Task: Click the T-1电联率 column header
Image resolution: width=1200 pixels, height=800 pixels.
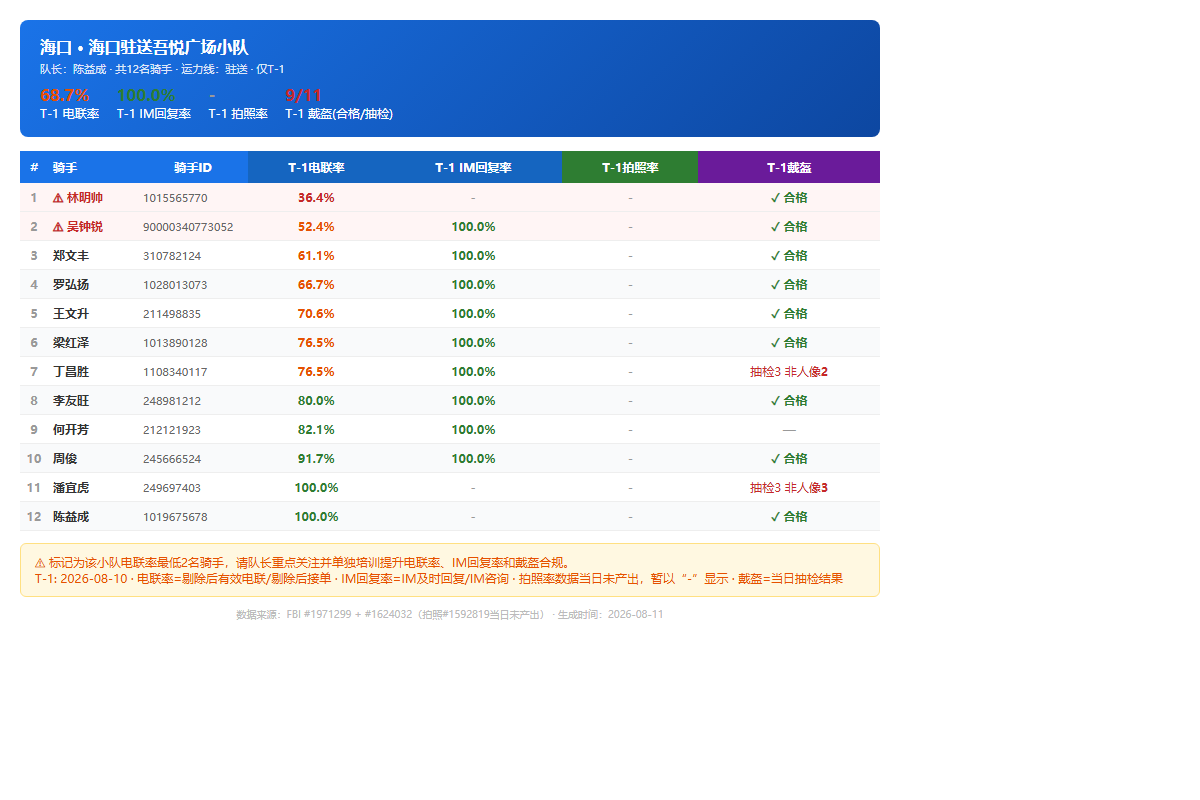Action: point(316,168)
